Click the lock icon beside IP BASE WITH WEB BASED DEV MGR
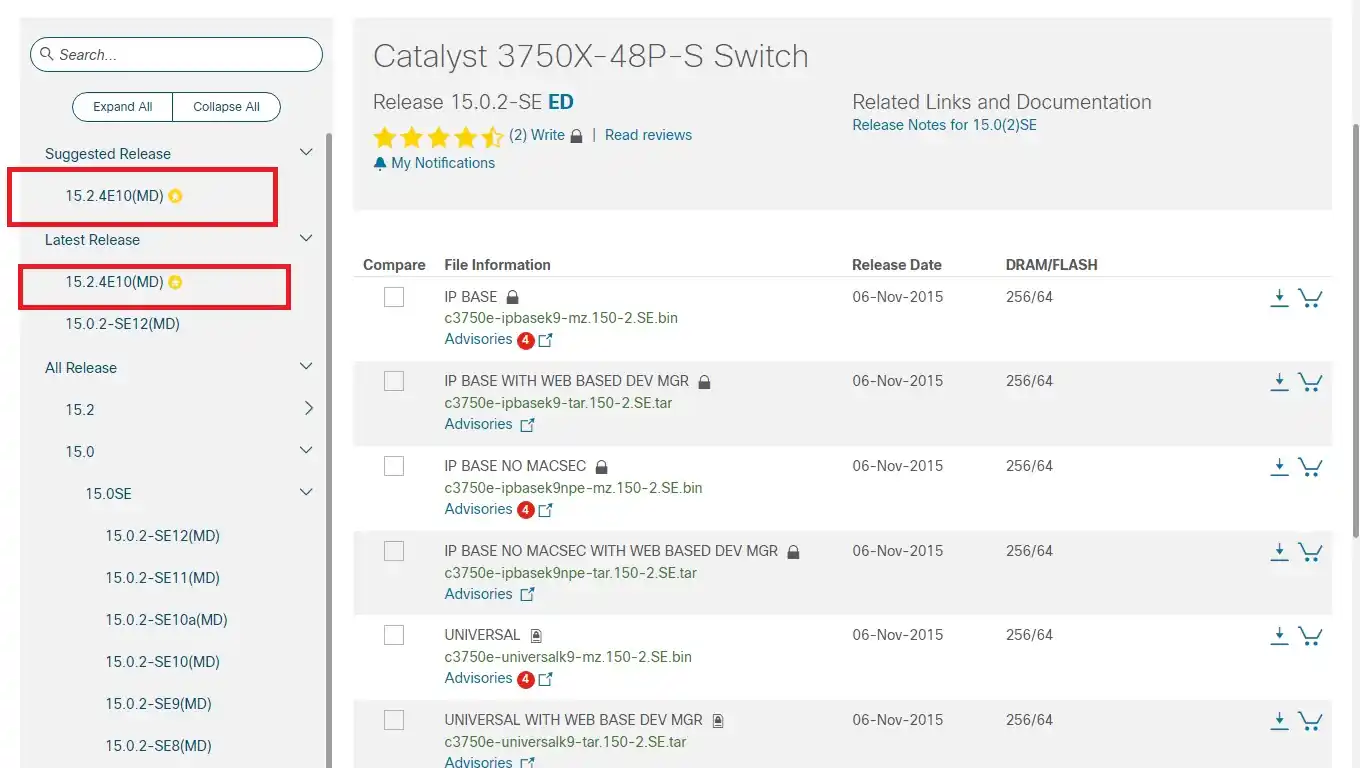Viewport: 1360px width, 768px height. 704,382
